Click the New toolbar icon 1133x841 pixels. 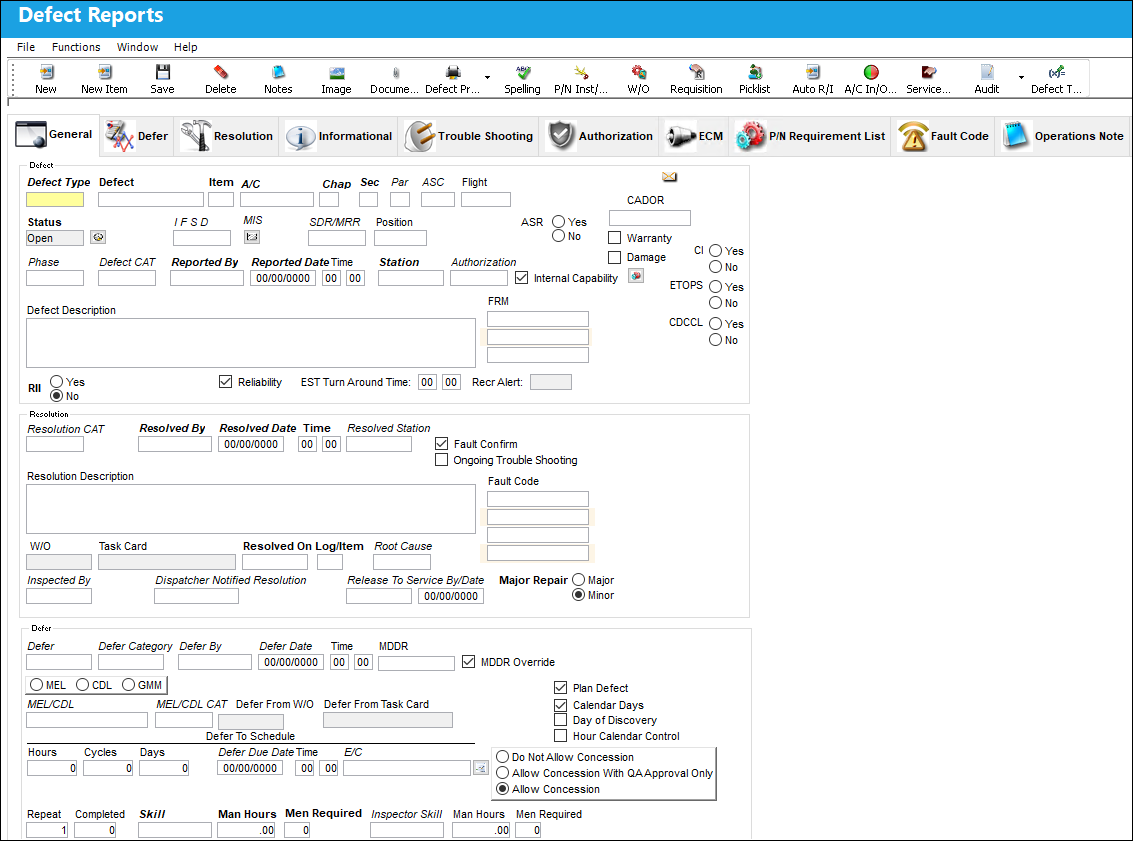point(46,72)
